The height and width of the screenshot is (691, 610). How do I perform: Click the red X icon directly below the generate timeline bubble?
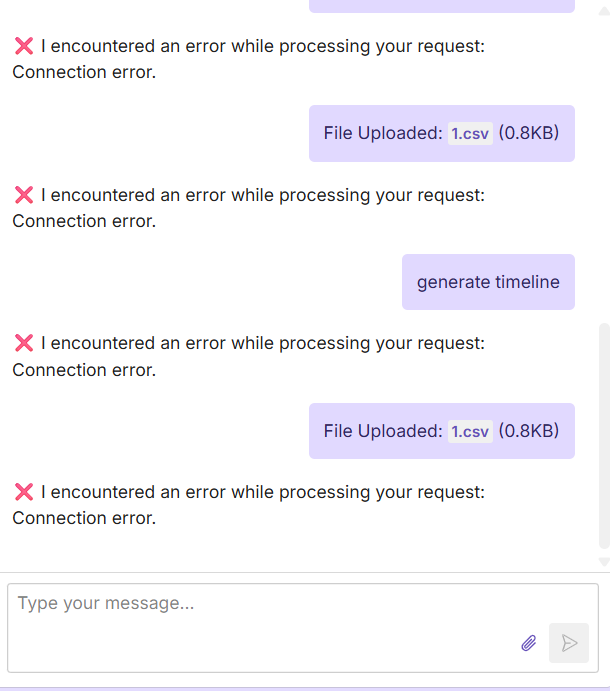point(24,343)
